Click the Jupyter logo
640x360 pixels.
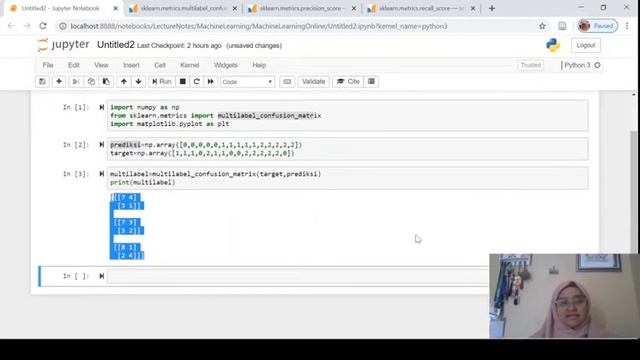pyautogui.click(x=63, y=44)
